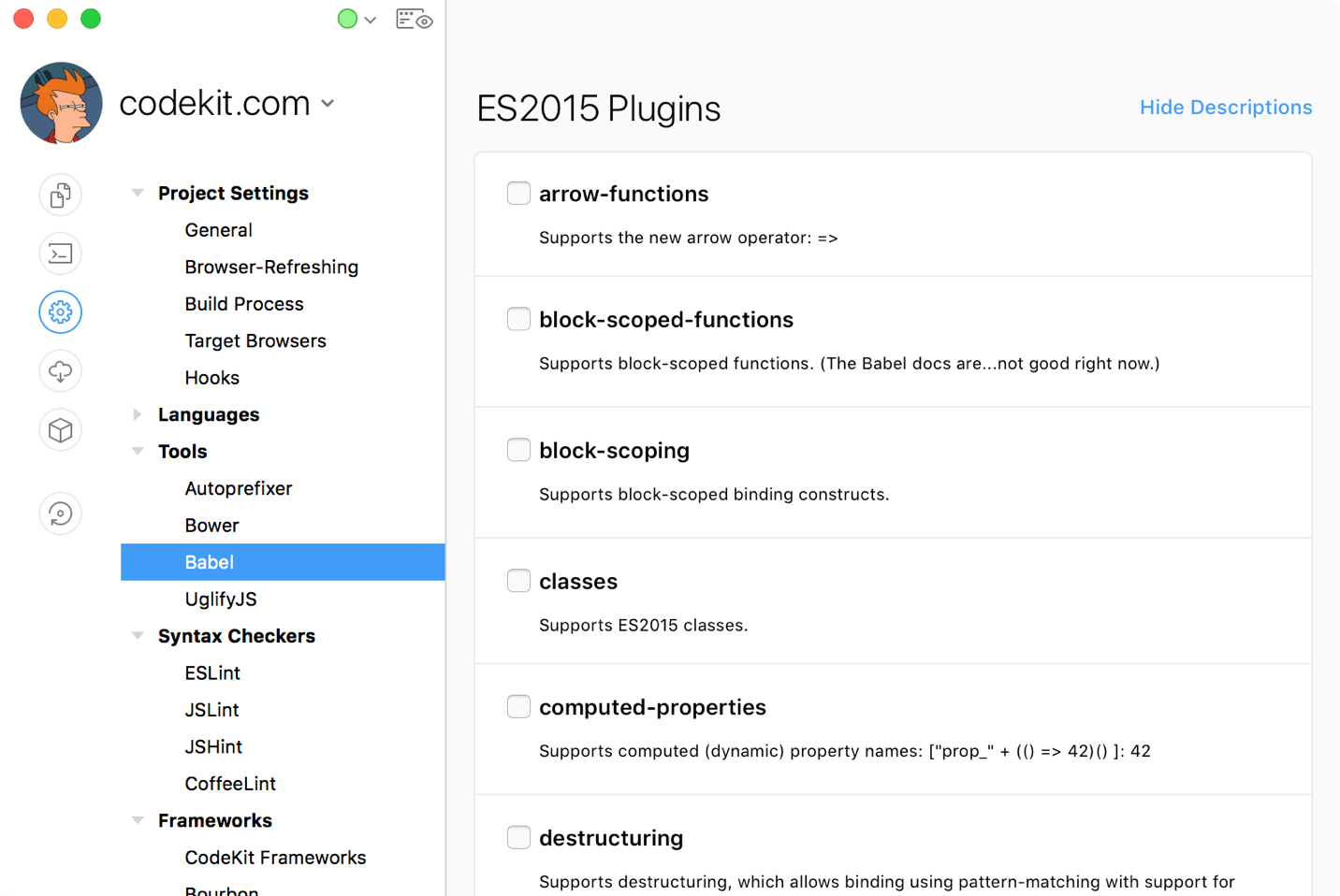Click the codekit.com project name

pos(214,103)
